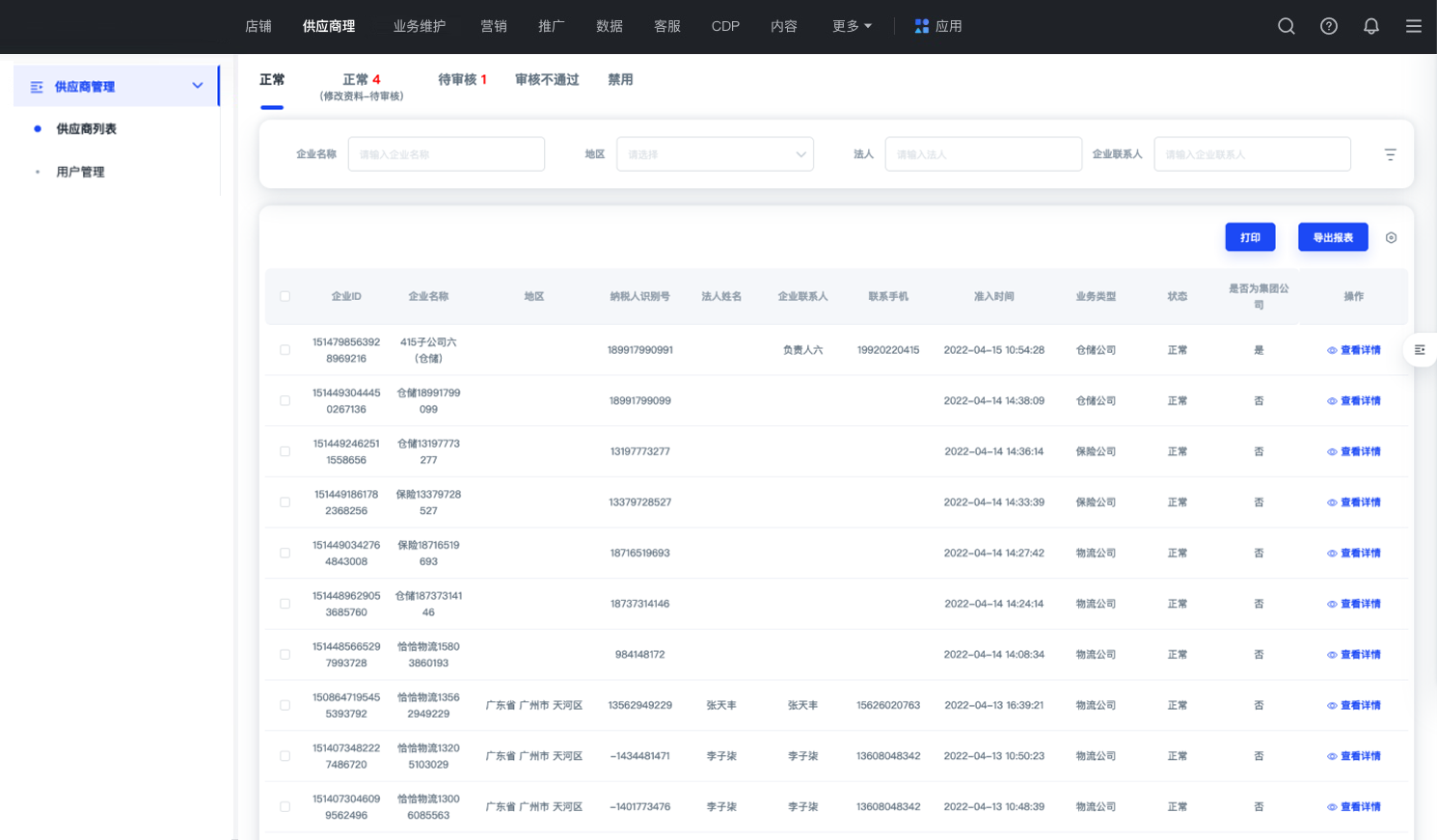This screenshot has width=1437, height=840.
Task: Click eye icon for 仓储18991799099 row
Action: tap(1331, 401)
